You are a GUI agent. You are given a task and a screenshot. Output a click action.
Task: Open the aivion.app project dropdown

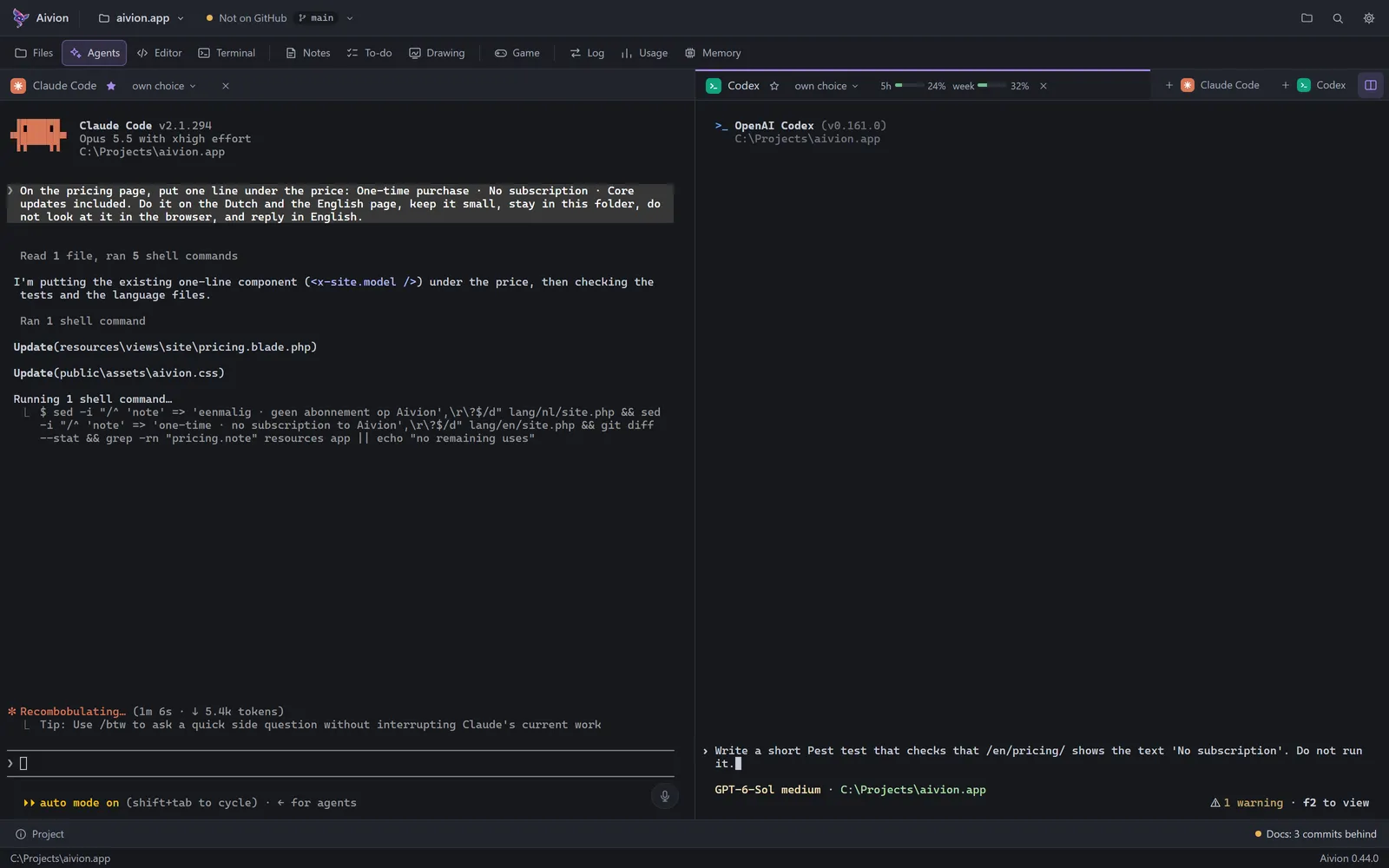point(141,17)
